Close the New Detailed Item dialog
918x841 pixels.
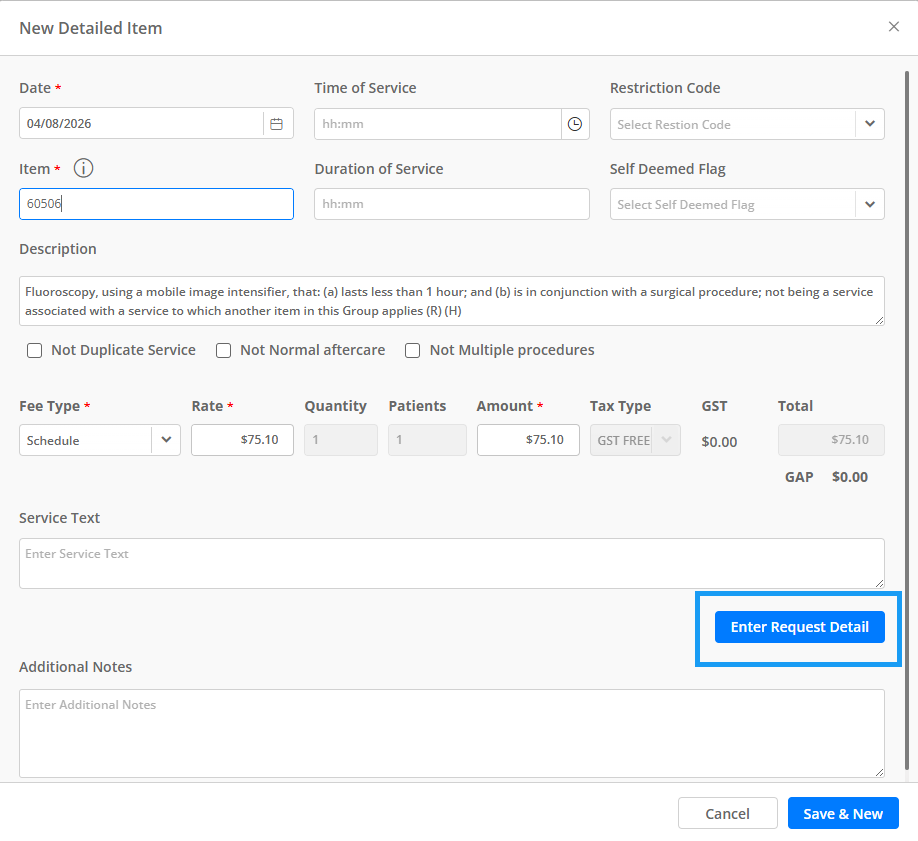pos(893,26)
